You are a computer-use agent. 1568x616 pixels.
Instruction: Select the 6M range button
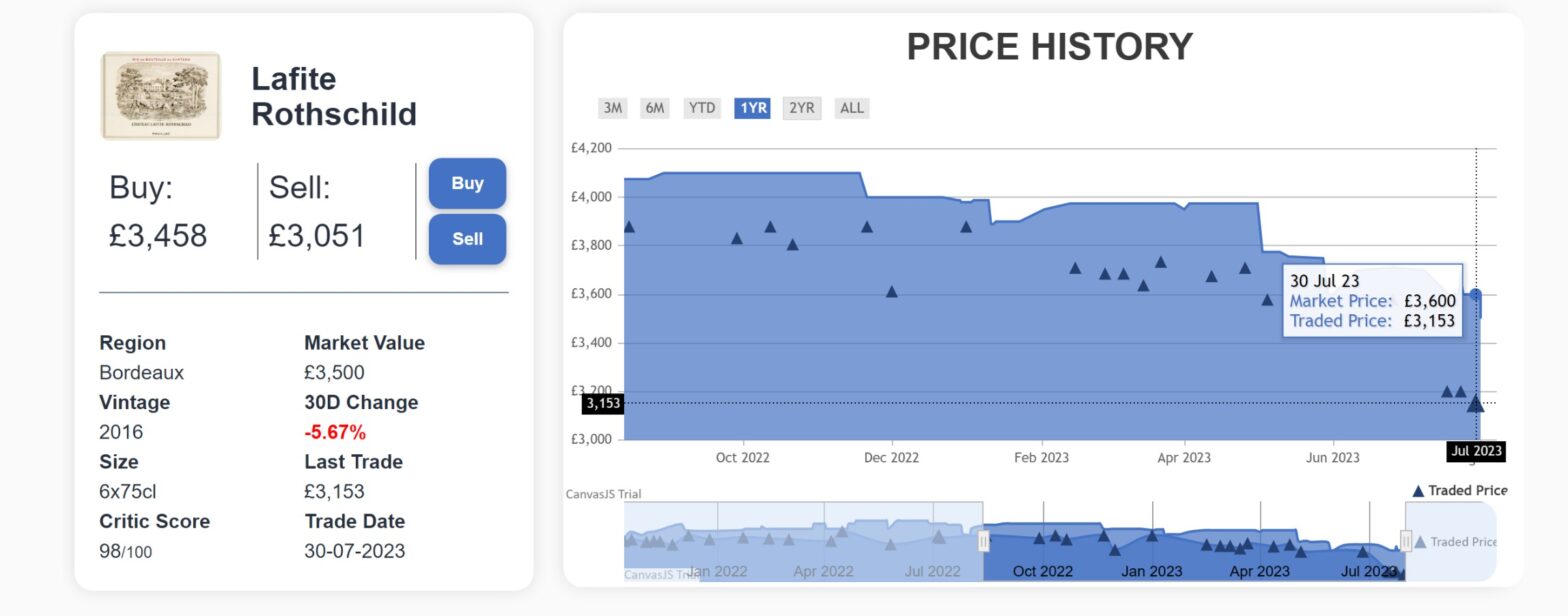point(655,108)
